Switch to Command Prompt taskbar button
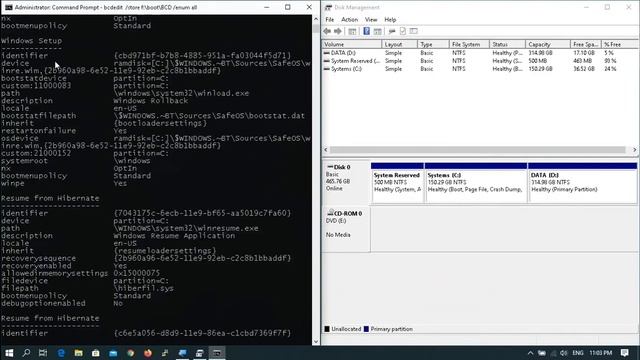The height and width of the screenshot is (360, 640). 217,353
